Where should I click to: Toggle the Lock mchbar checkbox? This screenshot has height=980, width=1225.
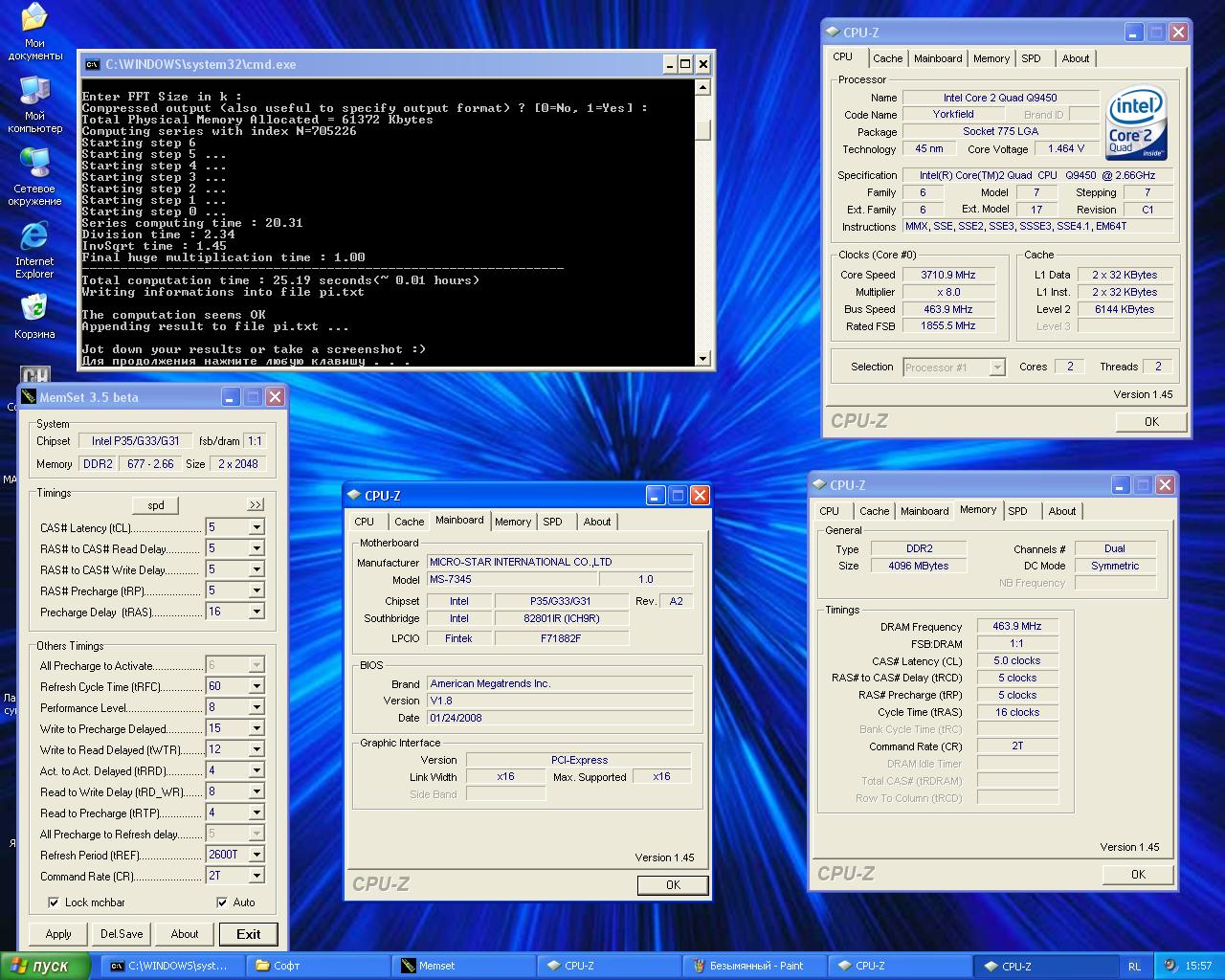tap(54, 902)
